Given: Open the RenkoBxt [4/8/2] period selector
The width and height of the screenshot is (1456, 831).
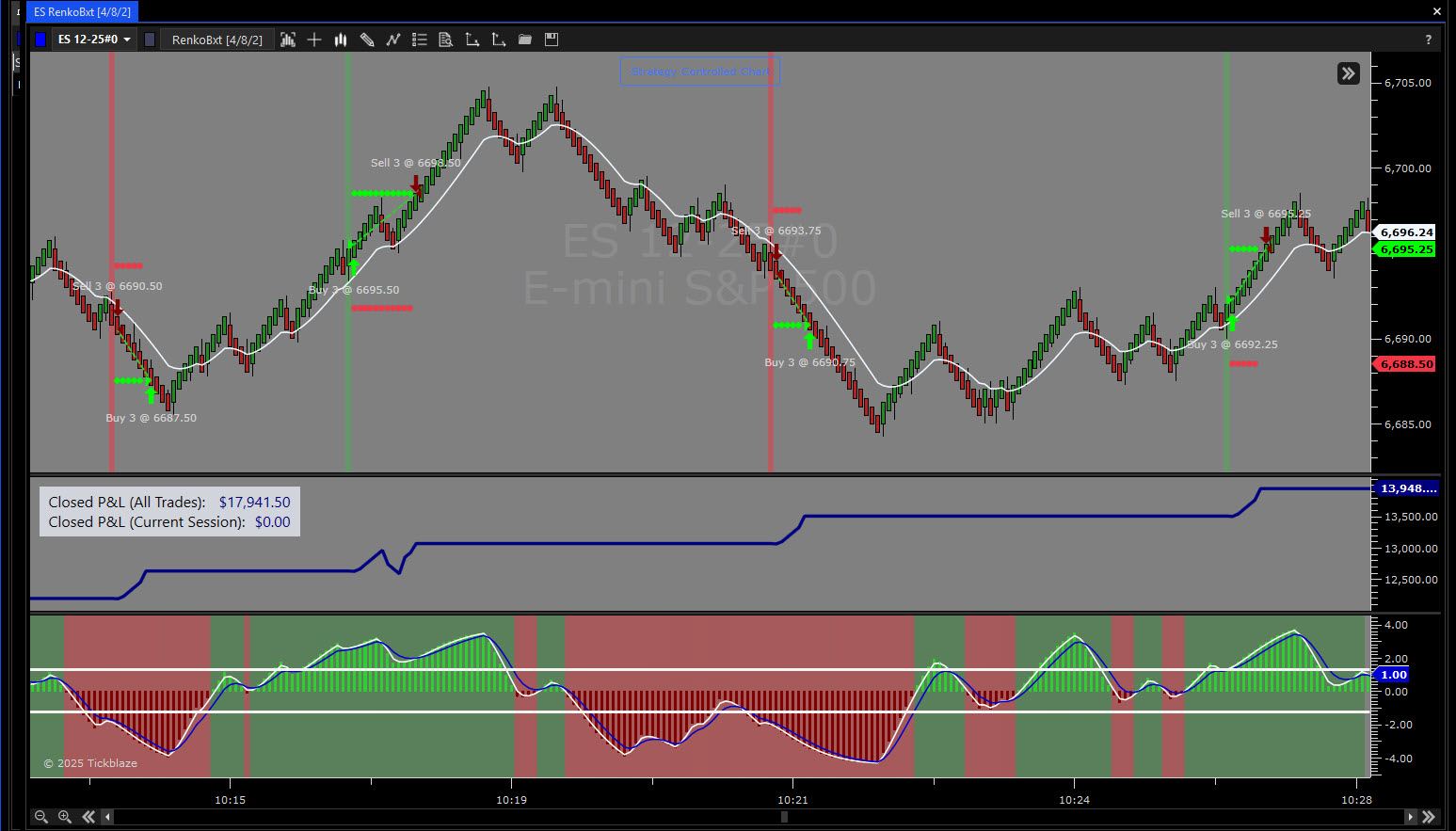Looking at the screenshot, I should (216, 40).
